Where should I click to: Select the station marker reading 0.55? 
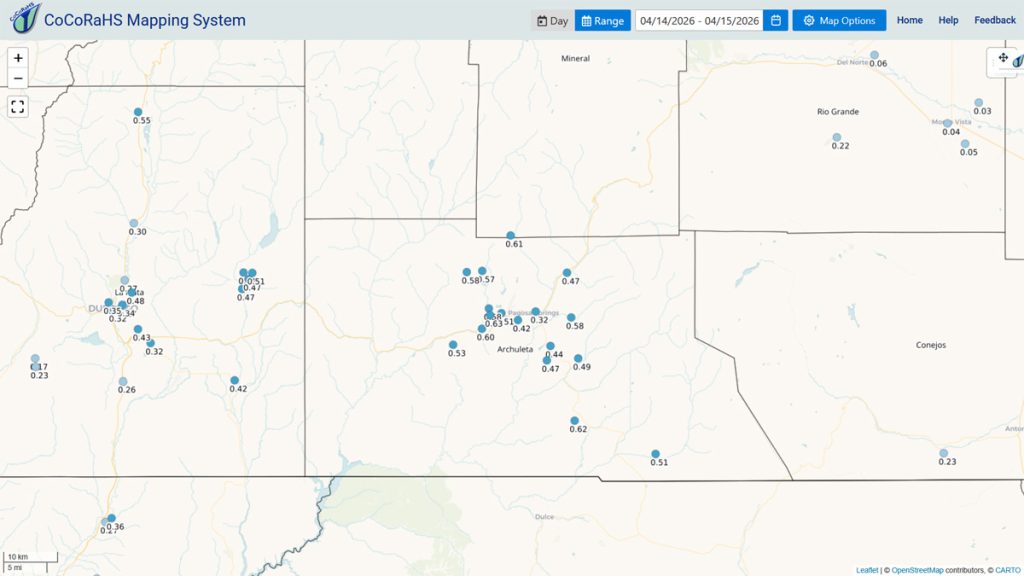[138, 112]
